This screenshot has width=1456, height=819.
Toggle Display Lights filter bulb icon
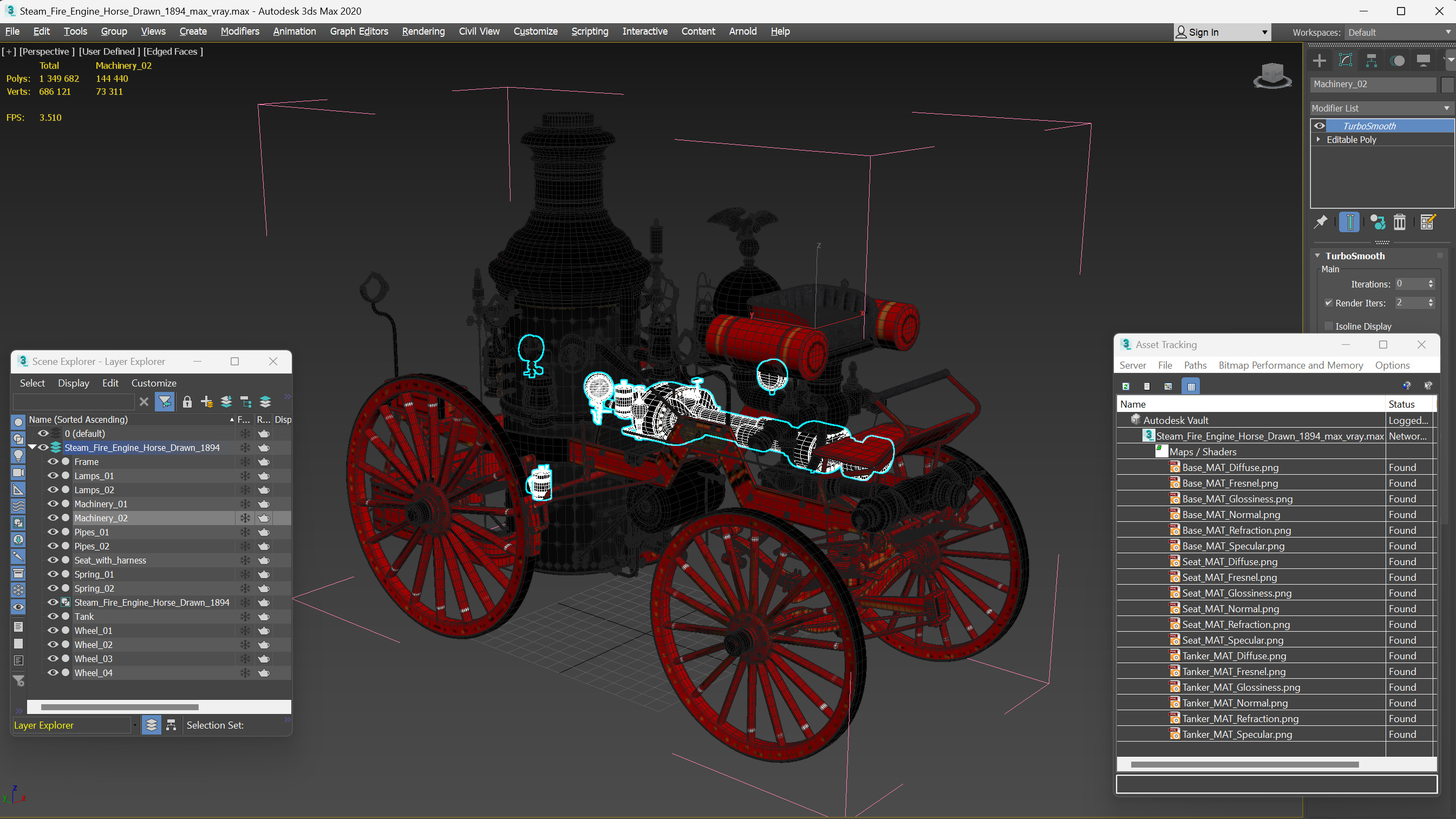click(18, 456)
